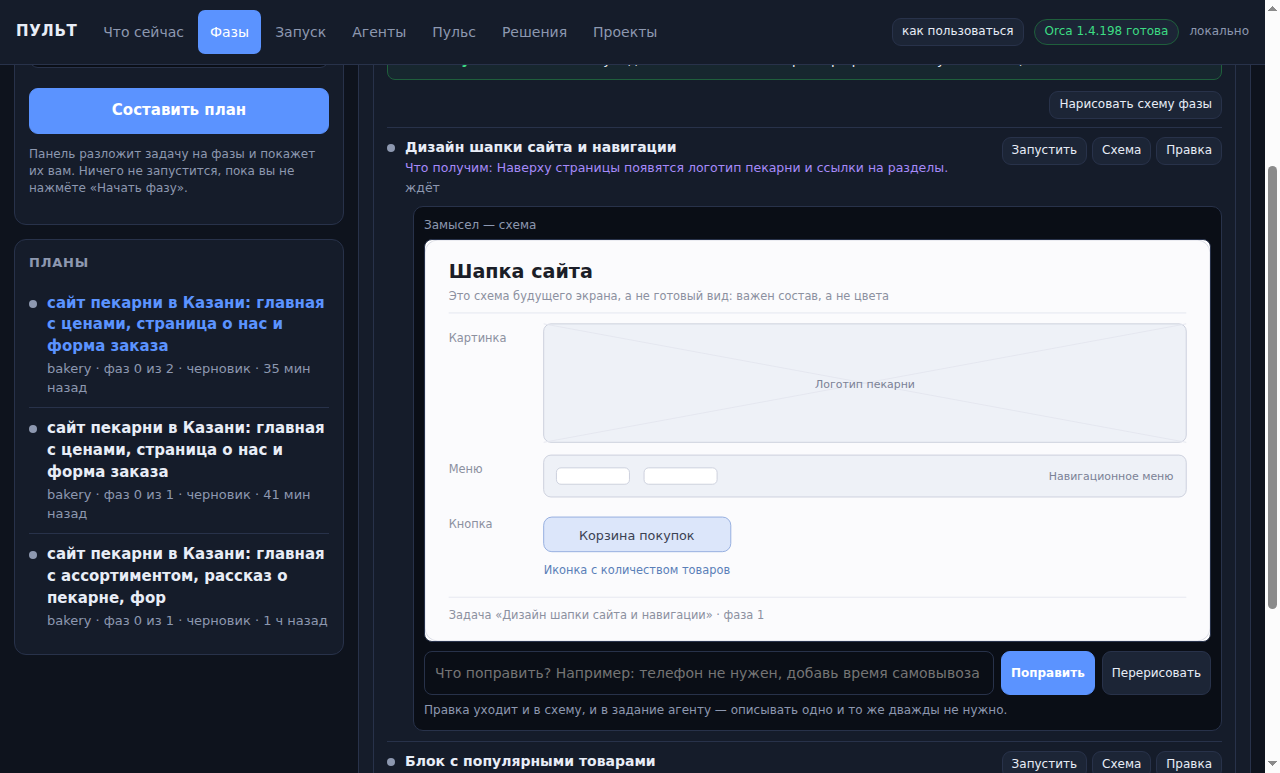Click «Нарисовать схему фазы» button

tap(1135, 104)
